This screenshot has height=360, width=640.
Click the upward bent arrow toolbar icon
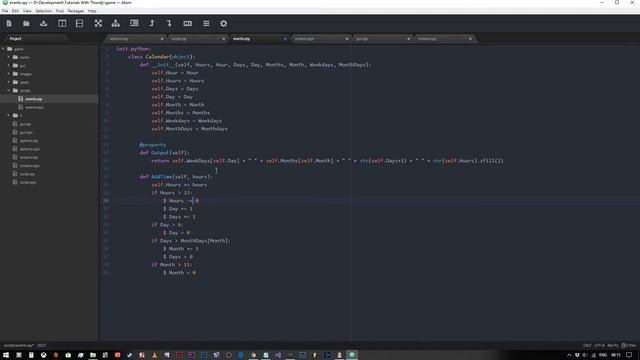coord(152,24)
